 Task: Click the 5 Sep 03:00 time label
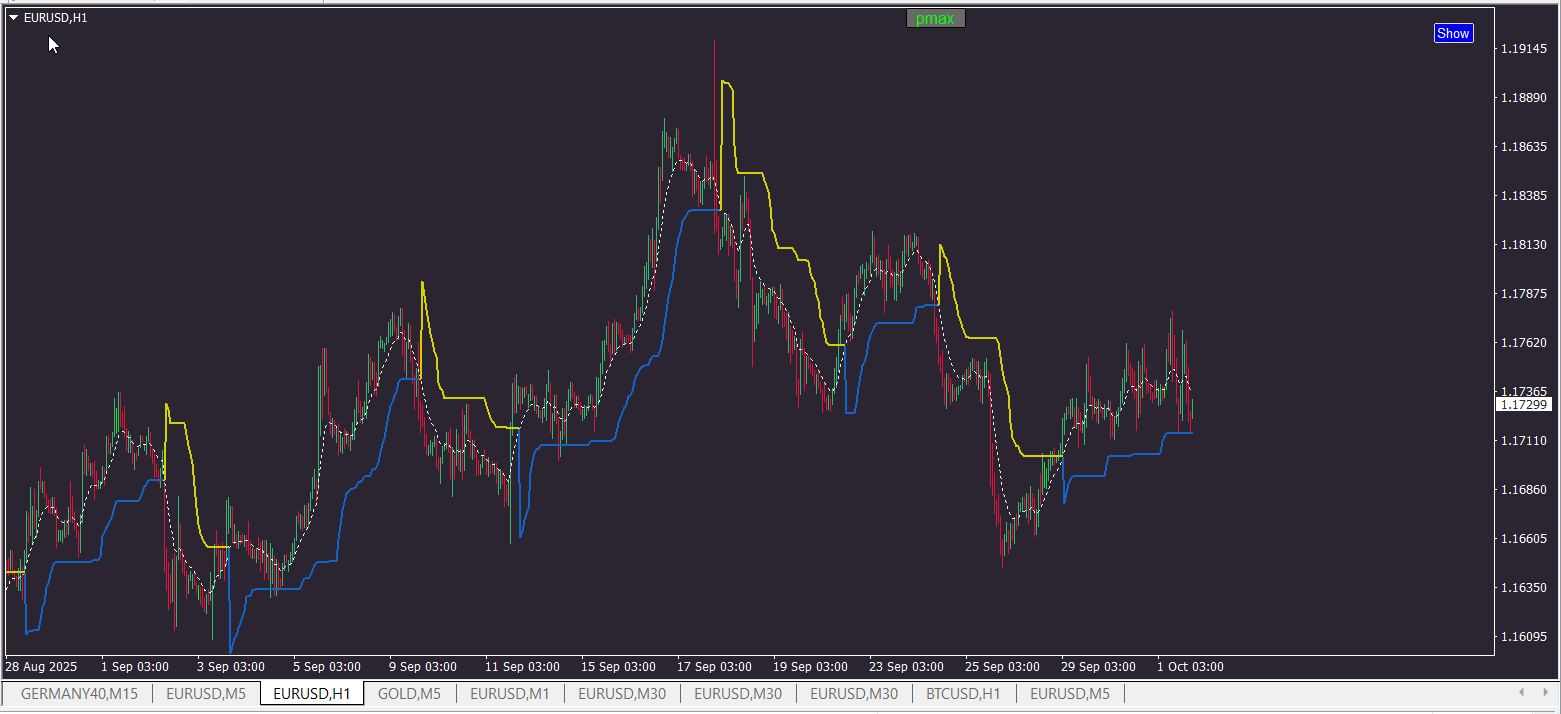(x=327, y=667)
